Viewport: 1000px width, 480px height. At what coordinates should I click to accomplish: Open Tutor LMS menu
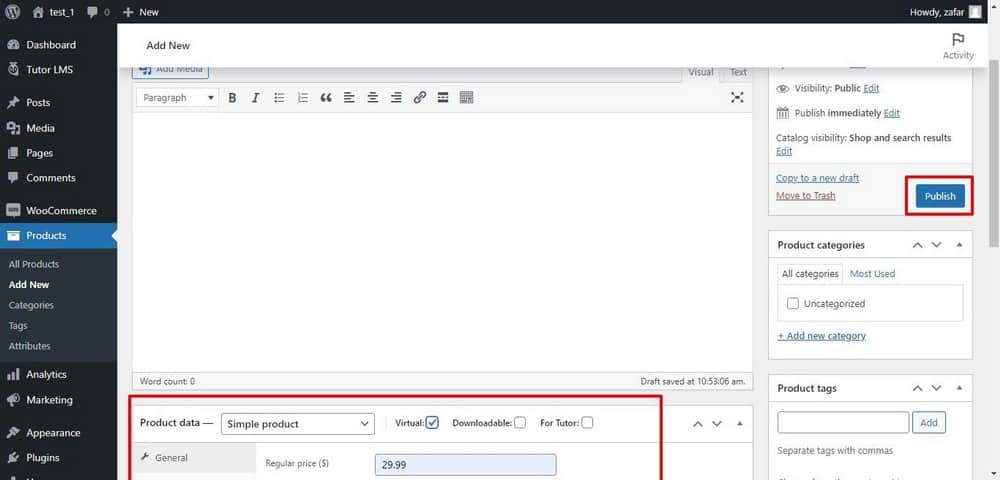50,69
